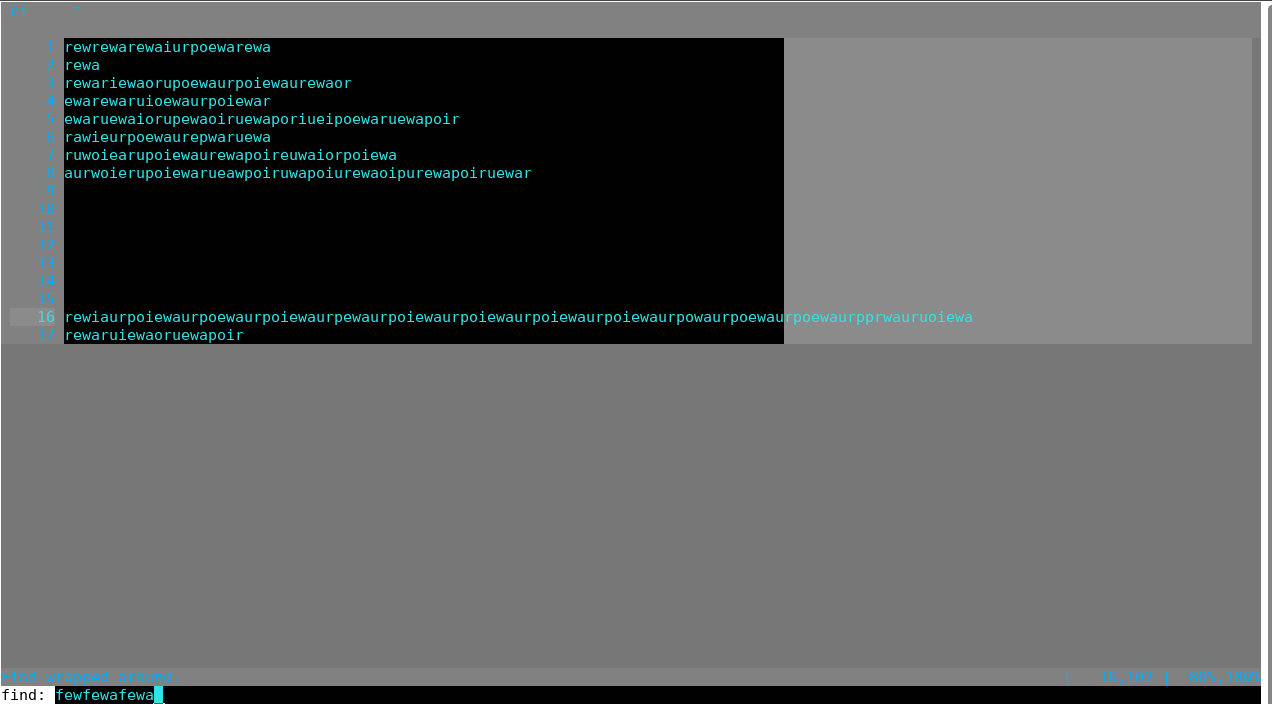
Task: Click line 4 text "ewarewaruioewaurpoiewar"
Action: point(167,101)
